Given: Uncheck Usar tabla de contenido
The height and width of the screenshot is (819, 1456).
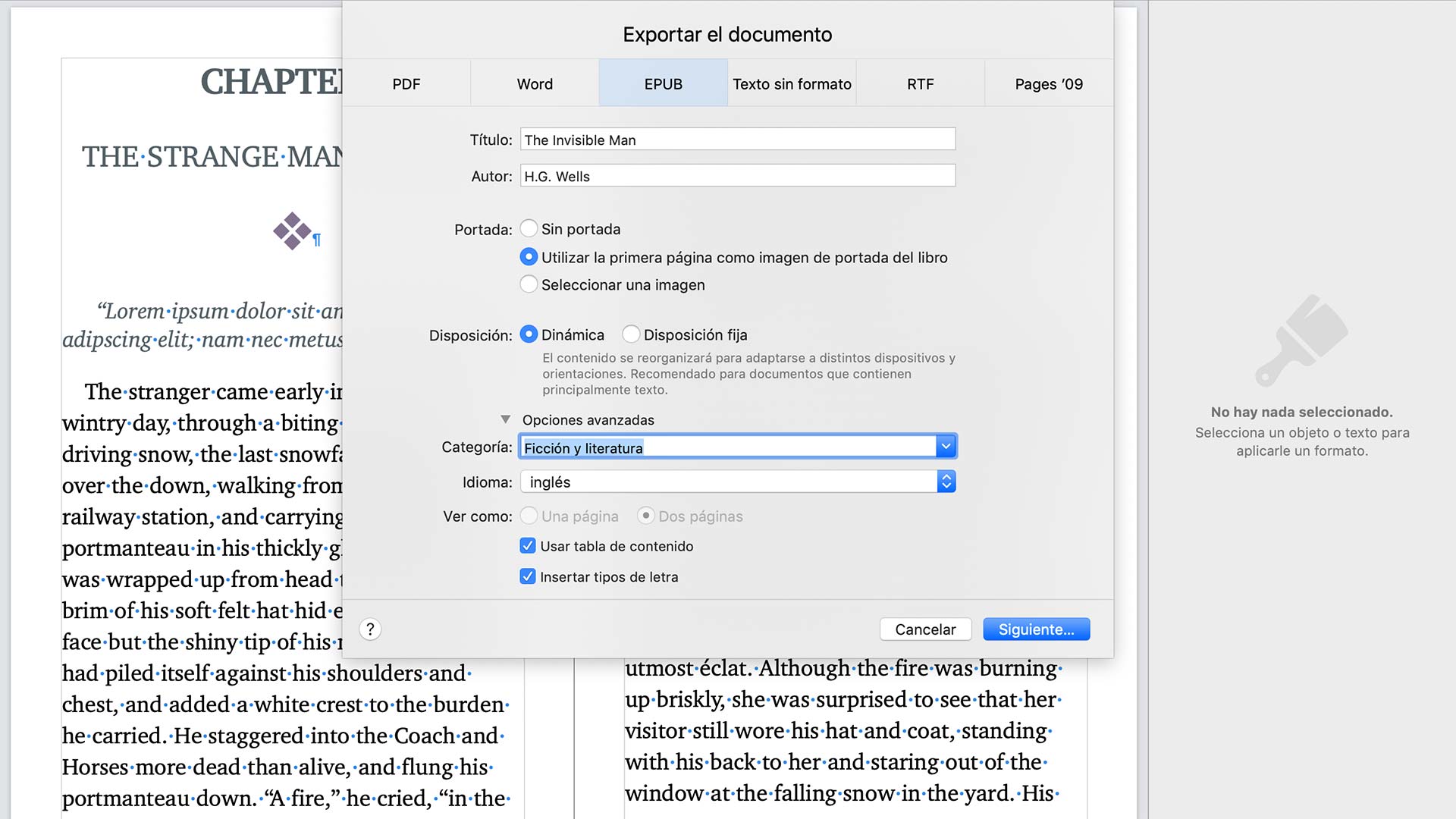Looking at the screenshot, I should point(528,546).
